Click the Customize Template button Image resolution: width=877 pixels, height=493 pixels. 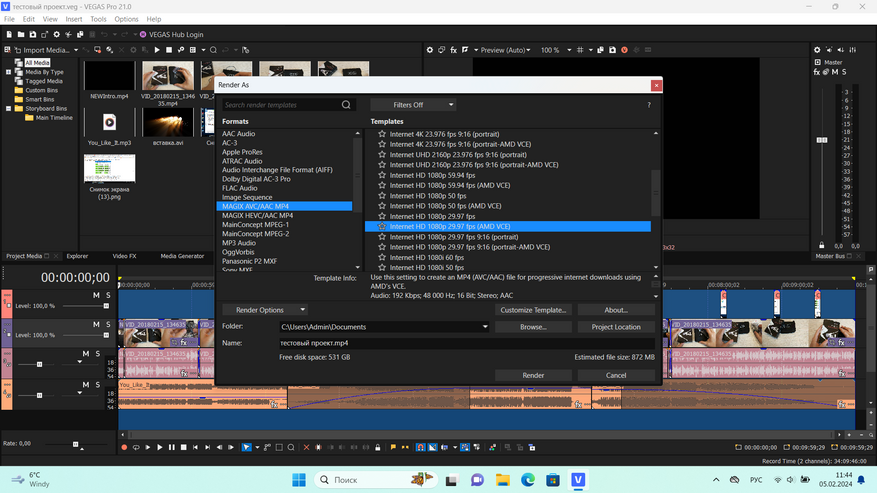[533, 310]
